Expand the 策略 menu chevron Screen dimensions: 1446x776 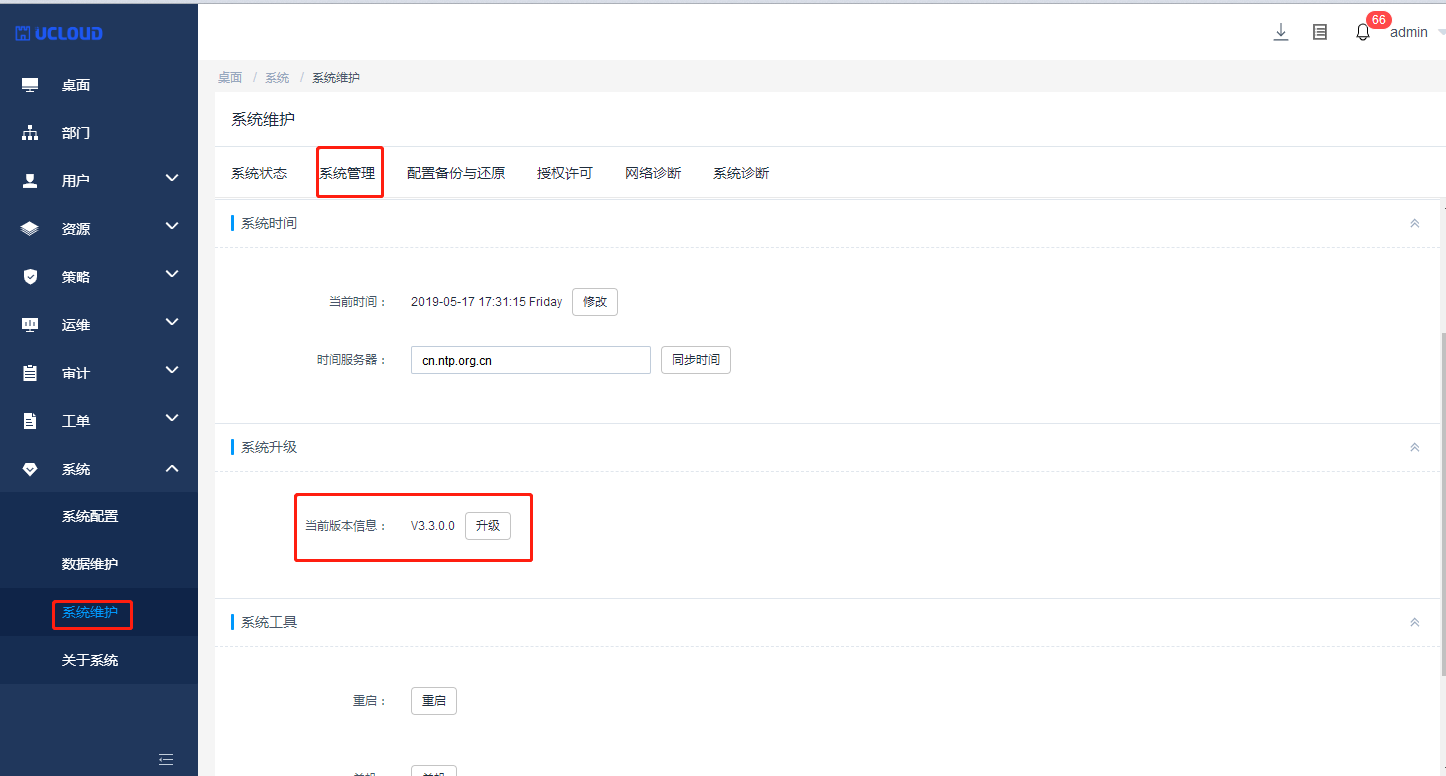[172, 274]
